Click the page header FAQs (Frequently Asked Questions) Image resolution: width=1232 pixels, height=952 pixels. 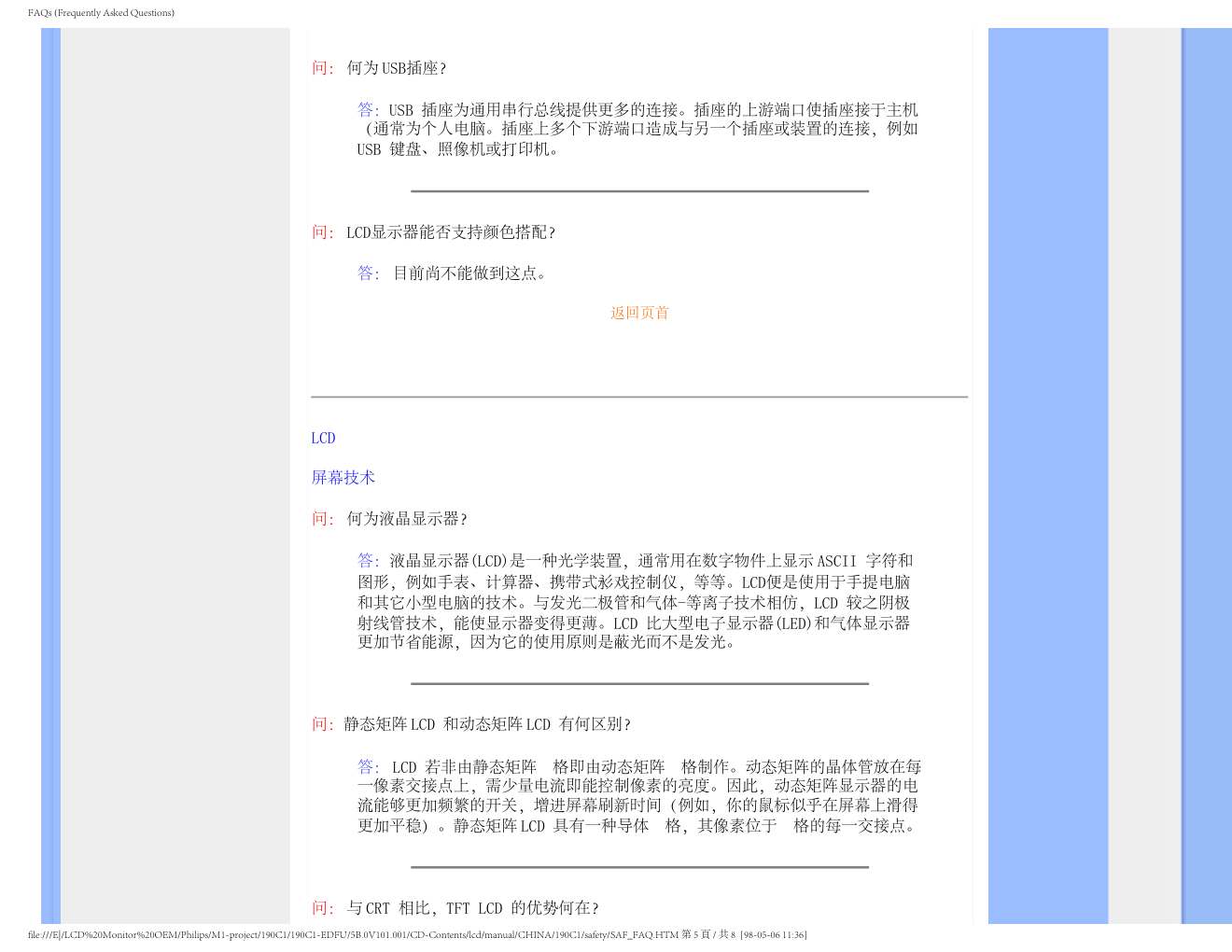coord(101,12)
